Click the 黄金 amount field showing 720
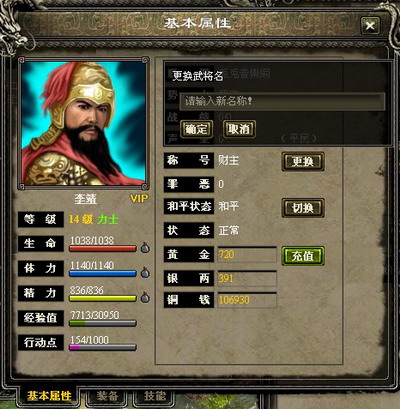This screenshot has height=409, width=400. point(247,255)
